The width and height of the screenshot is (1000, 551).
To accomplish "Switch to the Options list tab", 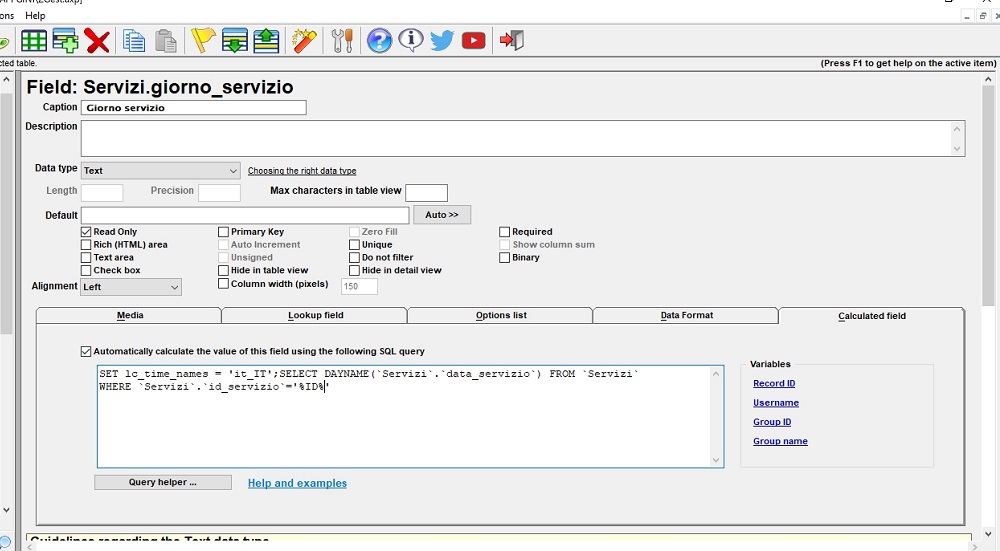I will click(501, 315).
